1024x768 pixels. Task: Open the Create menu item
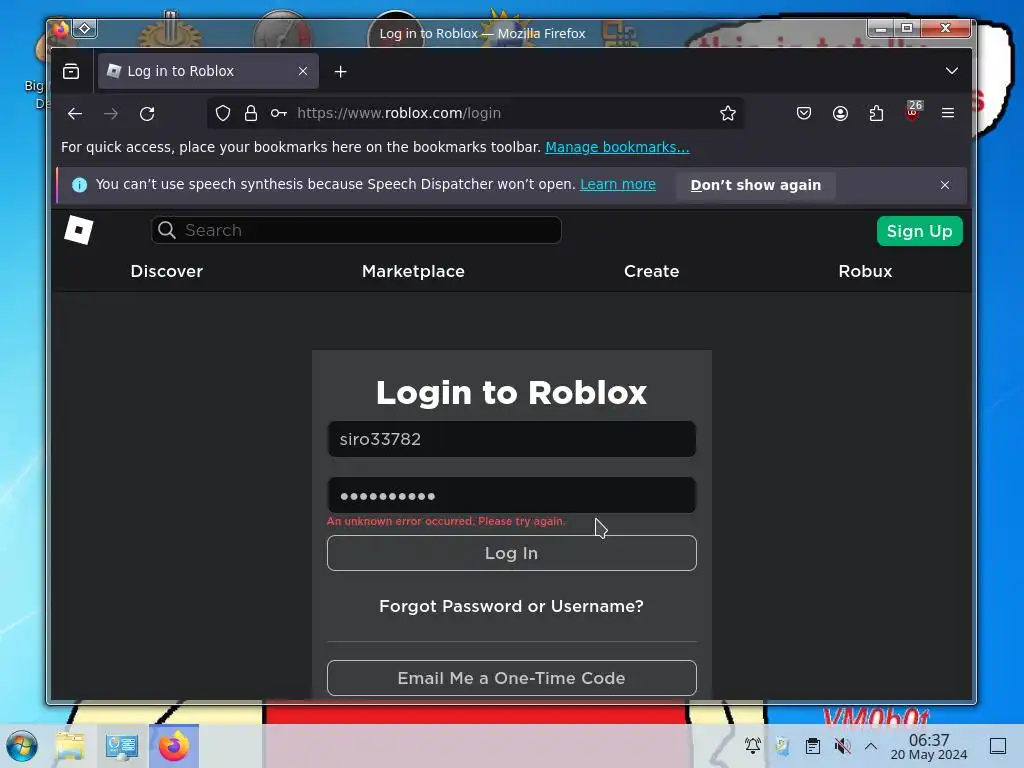point(652,272)
